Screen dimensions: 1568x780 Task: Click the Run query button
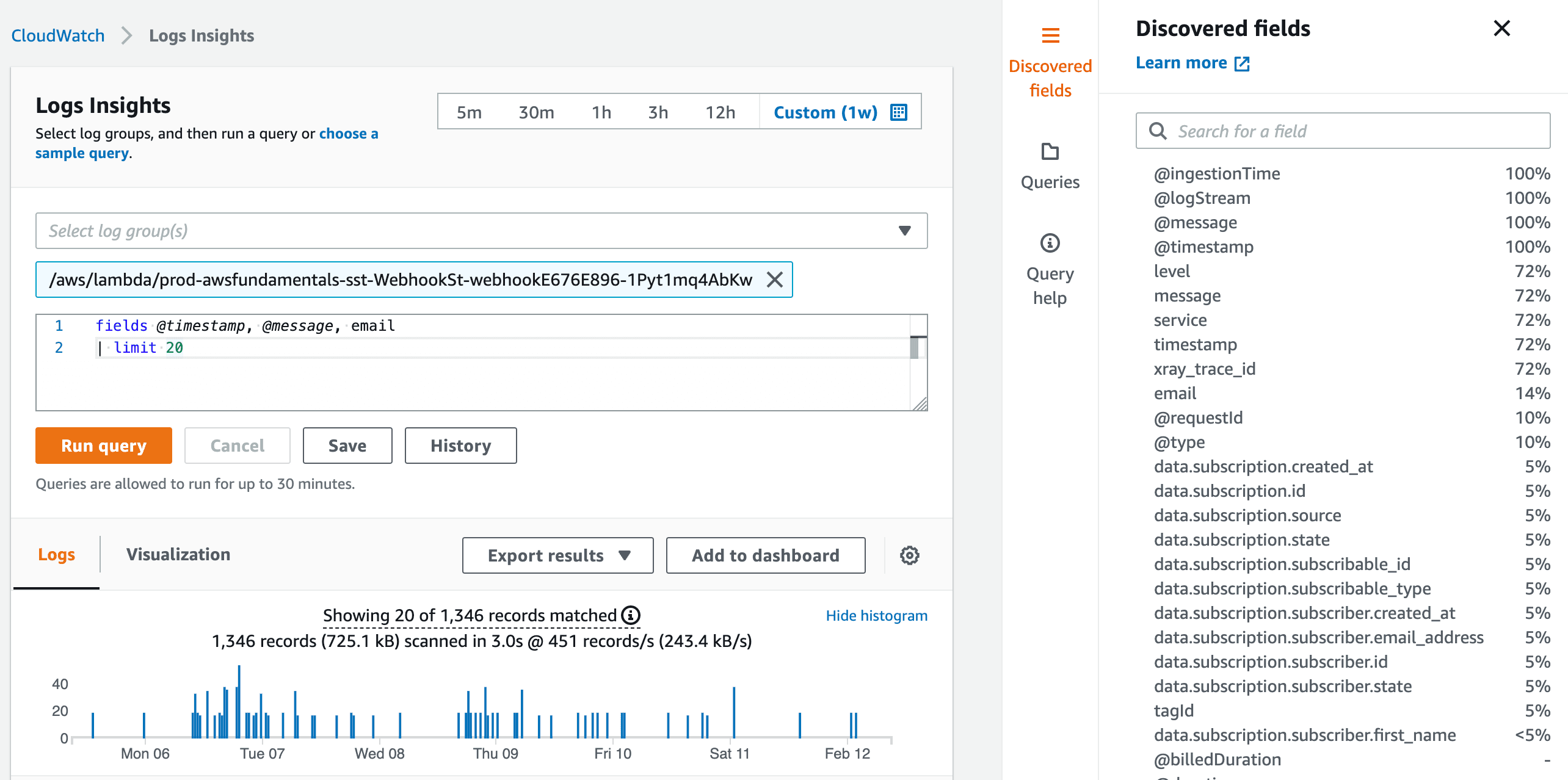(x=104, y=446)
